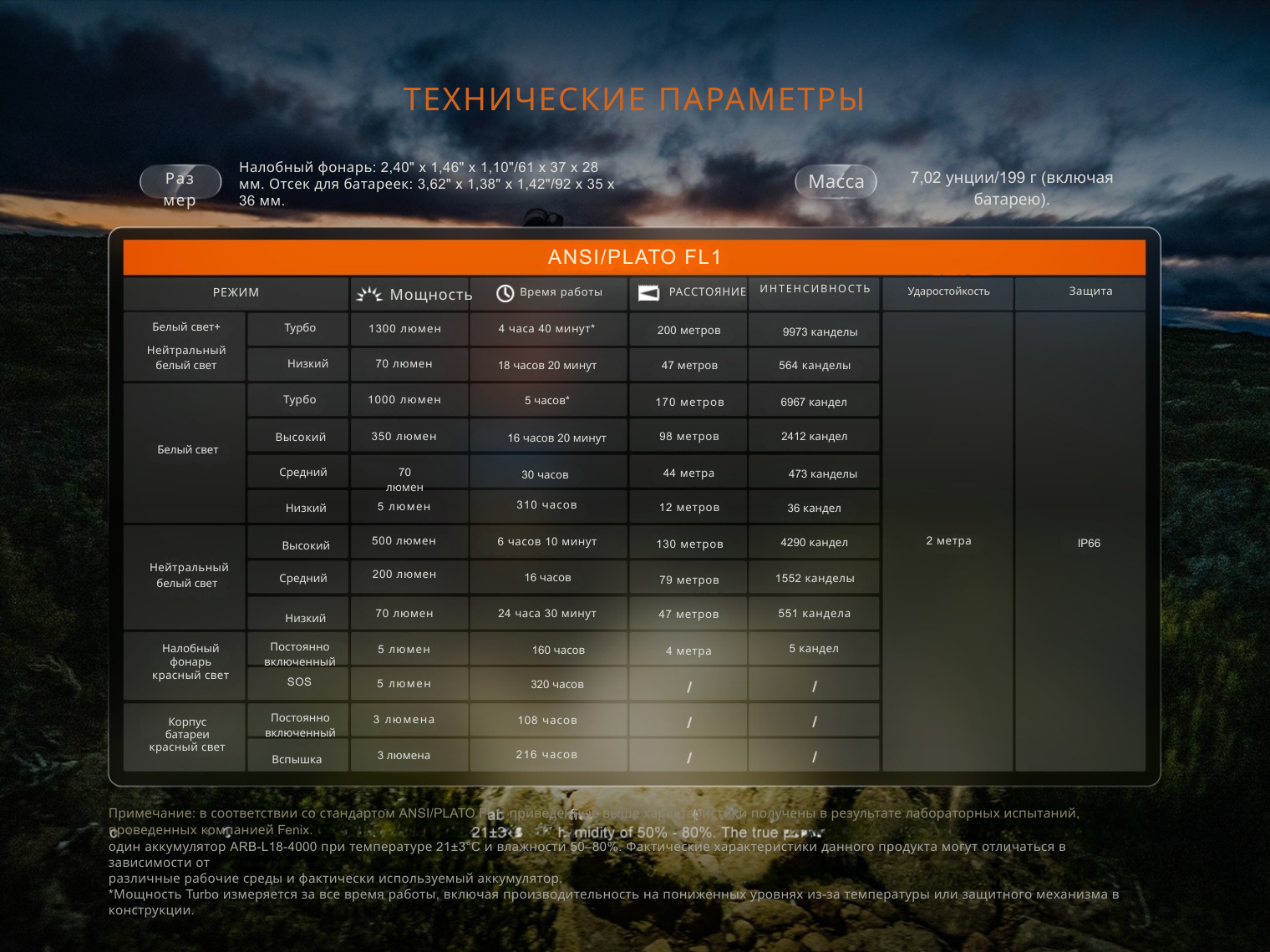Click the IP66 protection value
This screenshot has height=952, width=1270.
pos(1089,543)
